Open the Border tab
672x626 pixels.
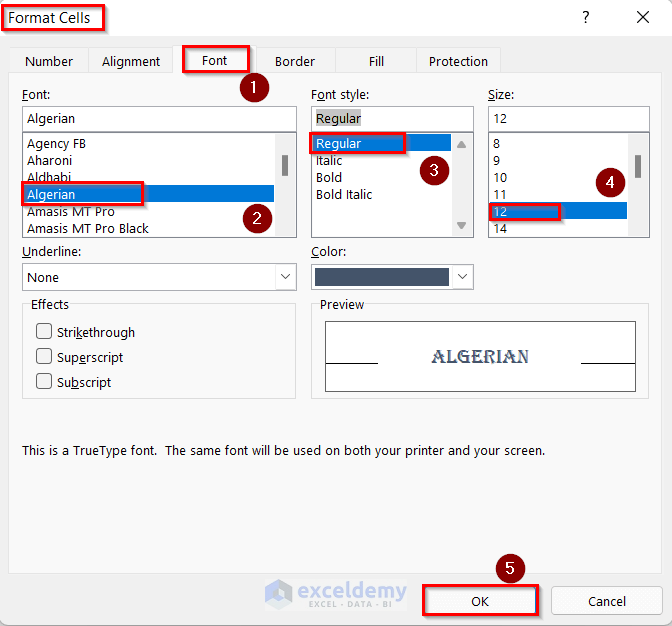295,61
